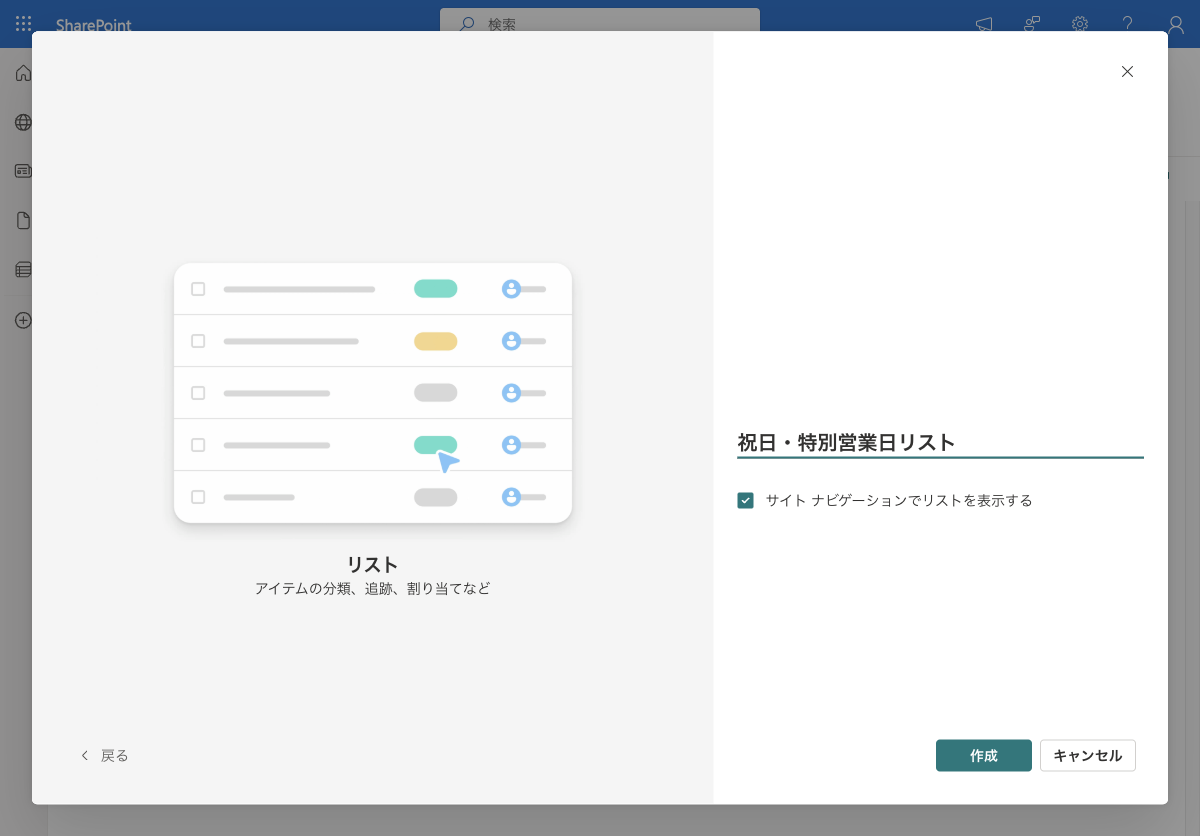Open the file document icon in left rail
This screenshot has width=1200, height=836.
[x=23, y=220]
